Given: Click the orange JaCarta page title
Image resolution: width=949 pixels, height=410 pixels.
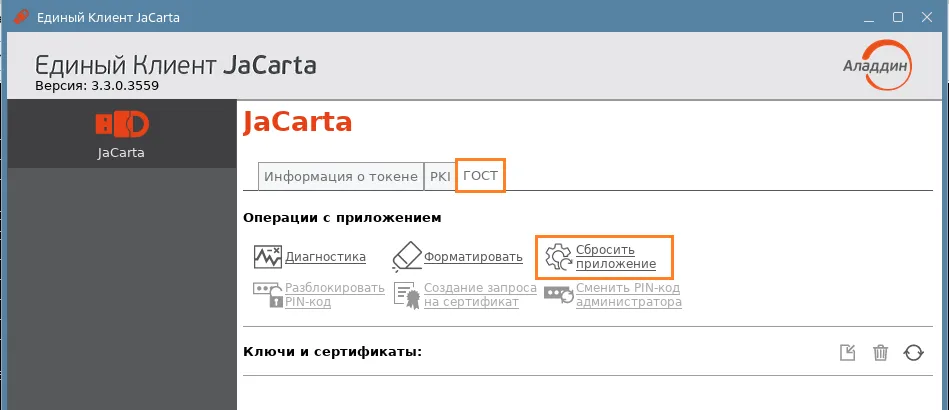Looking at the screenshot, I should pyautogui.click(x=297, y=122).
